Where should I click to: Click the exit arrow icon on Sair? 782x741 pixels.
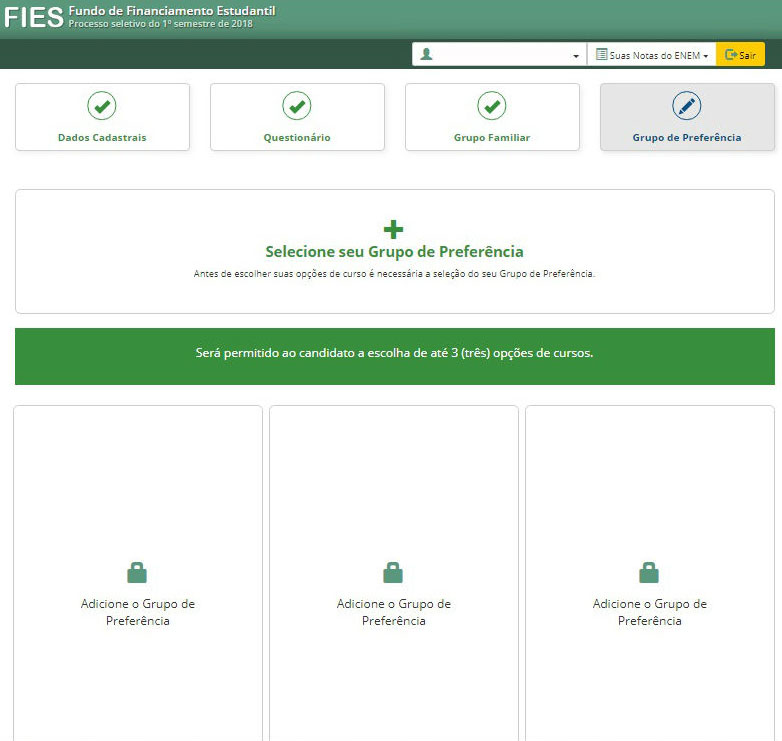point(731,54)
